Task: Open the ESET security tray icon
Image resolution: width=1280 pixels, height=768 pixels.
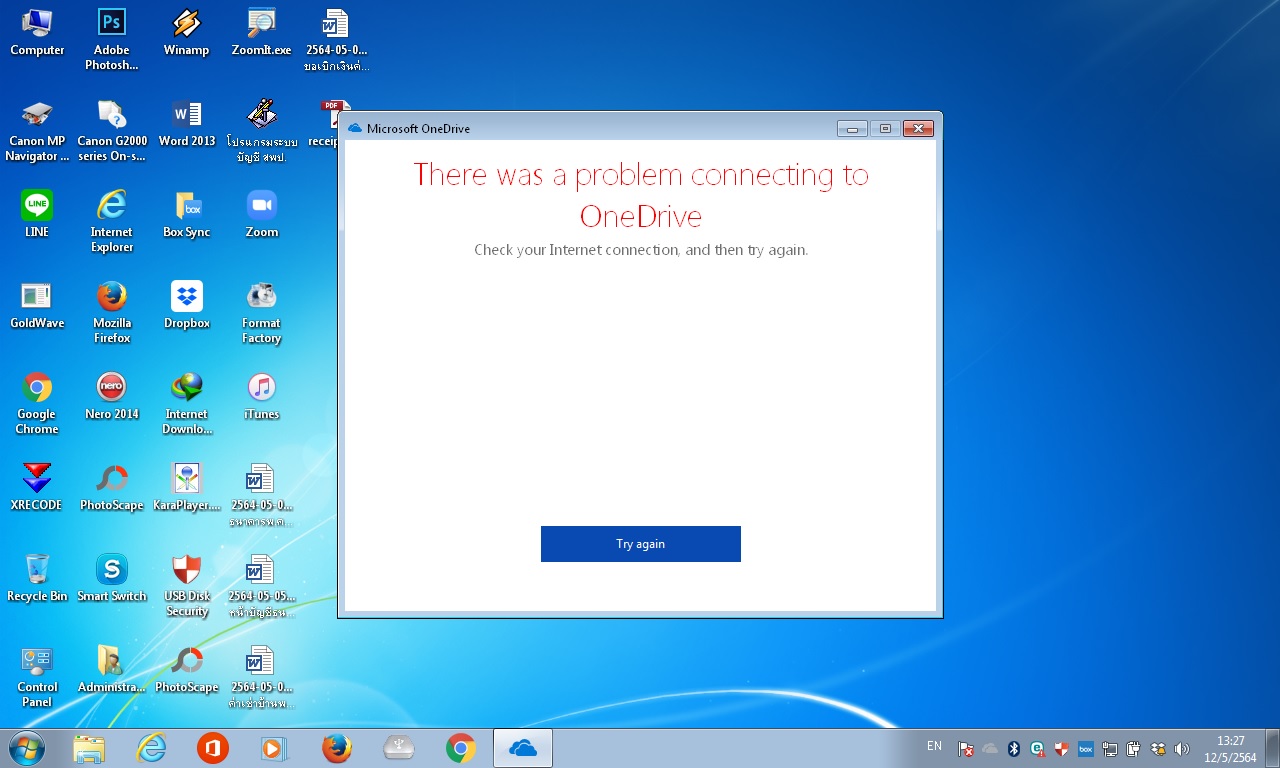Action: click(x=1038, y=749)
